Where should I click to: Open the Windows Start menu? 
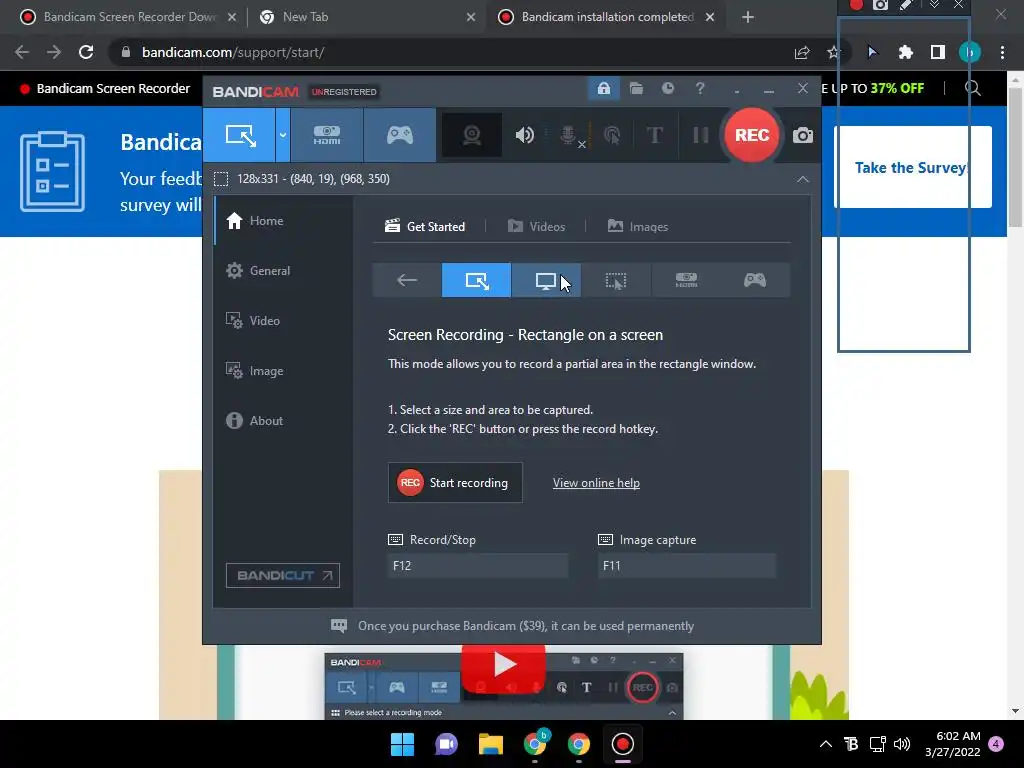[402, 744]
